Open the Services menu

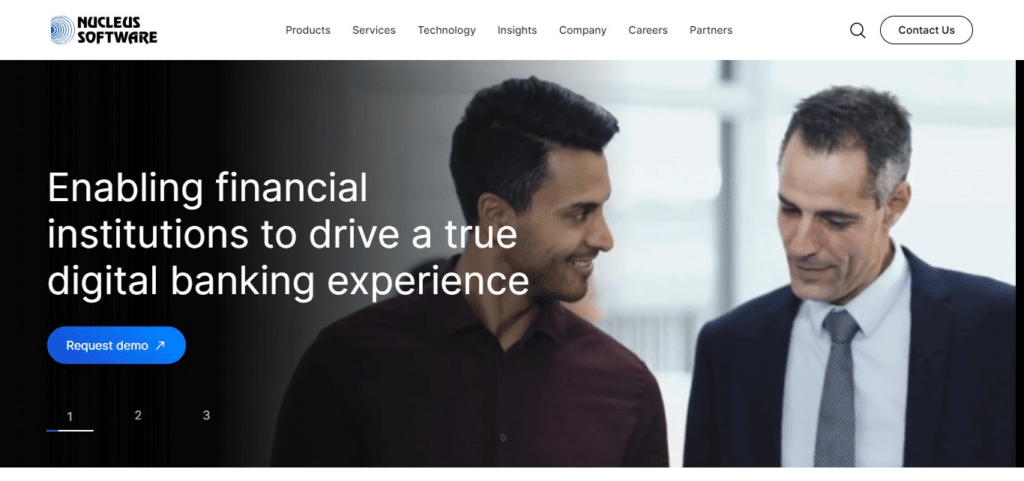(x=374, y=30)
